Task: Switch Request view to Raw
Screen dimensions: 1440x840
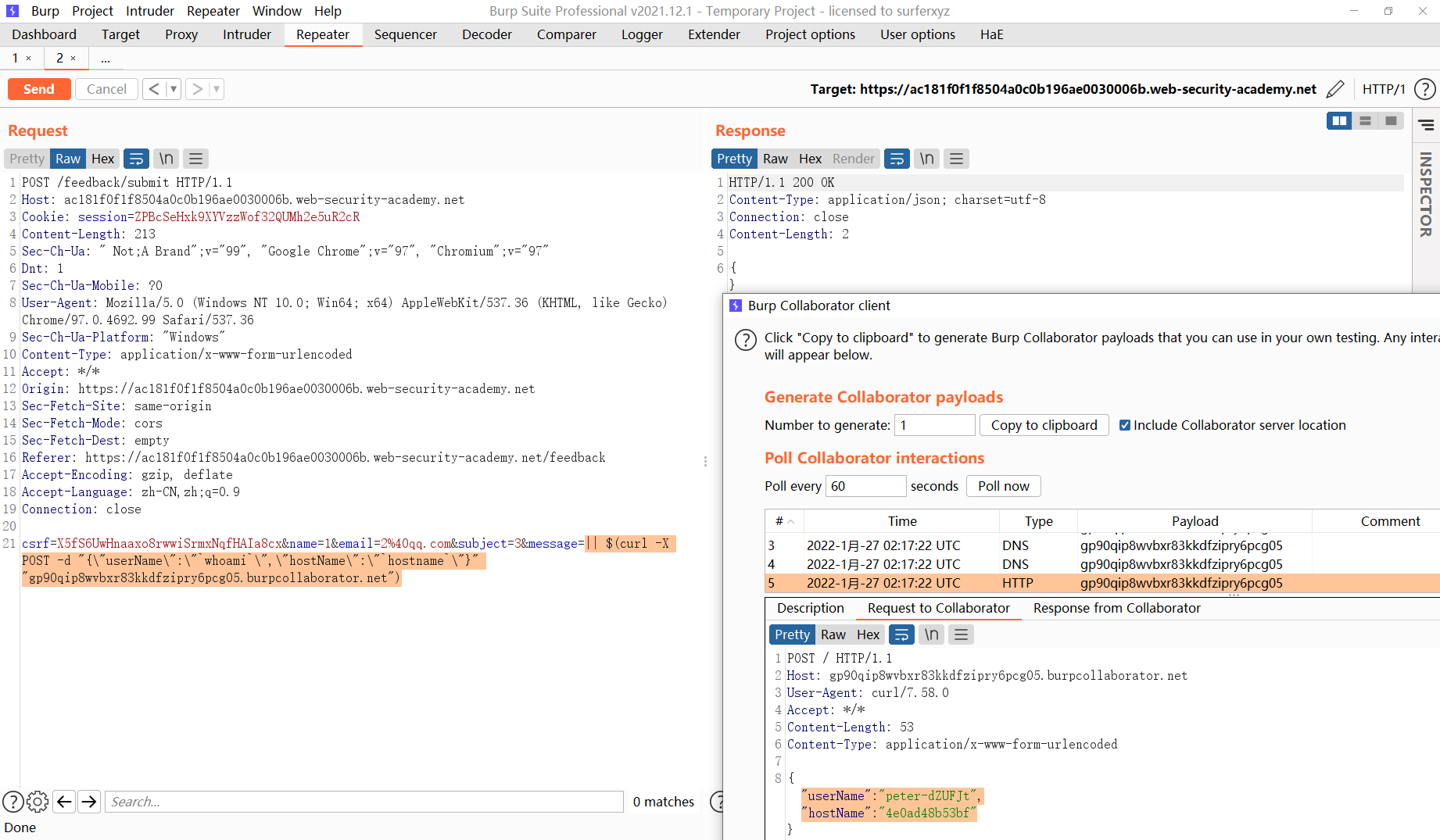Action: [68, 159]
